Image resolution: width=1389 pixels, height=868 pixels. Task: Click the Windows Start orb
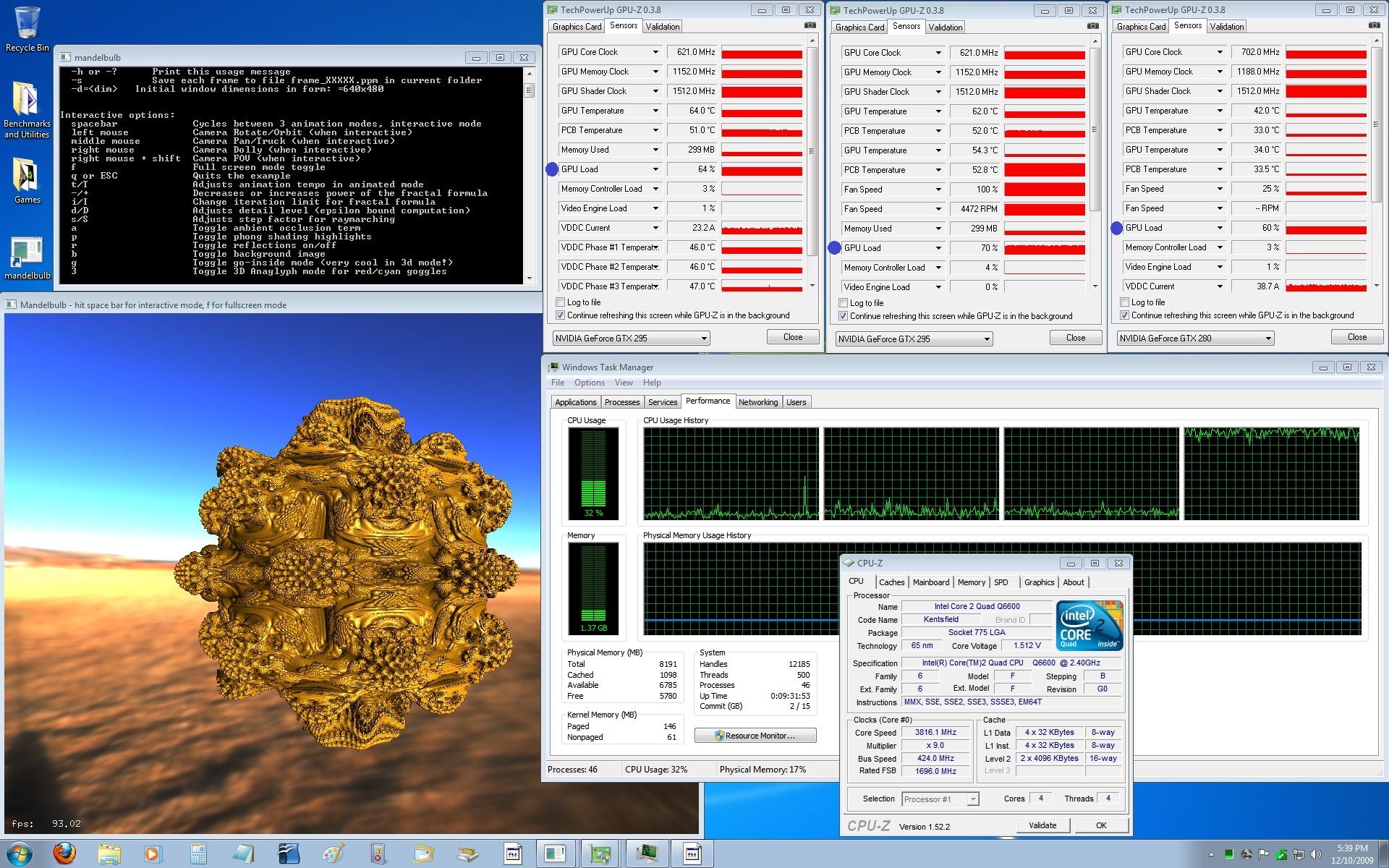20,854
